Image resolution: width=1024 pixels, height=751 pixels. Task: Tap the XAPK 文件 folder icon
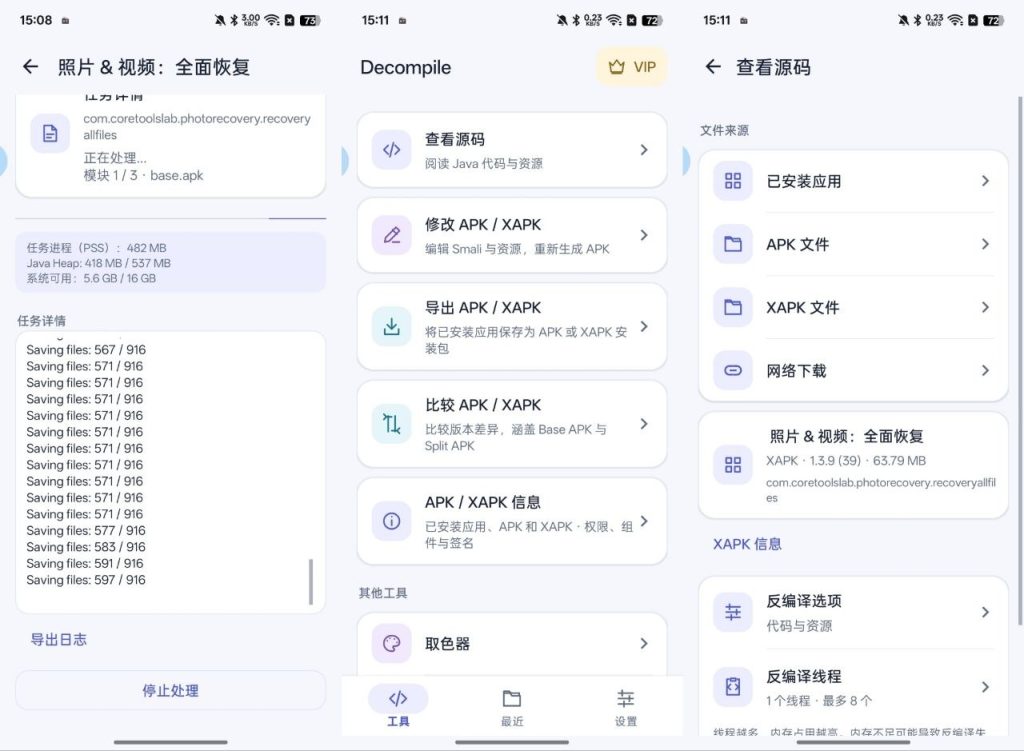pos(733,308)
